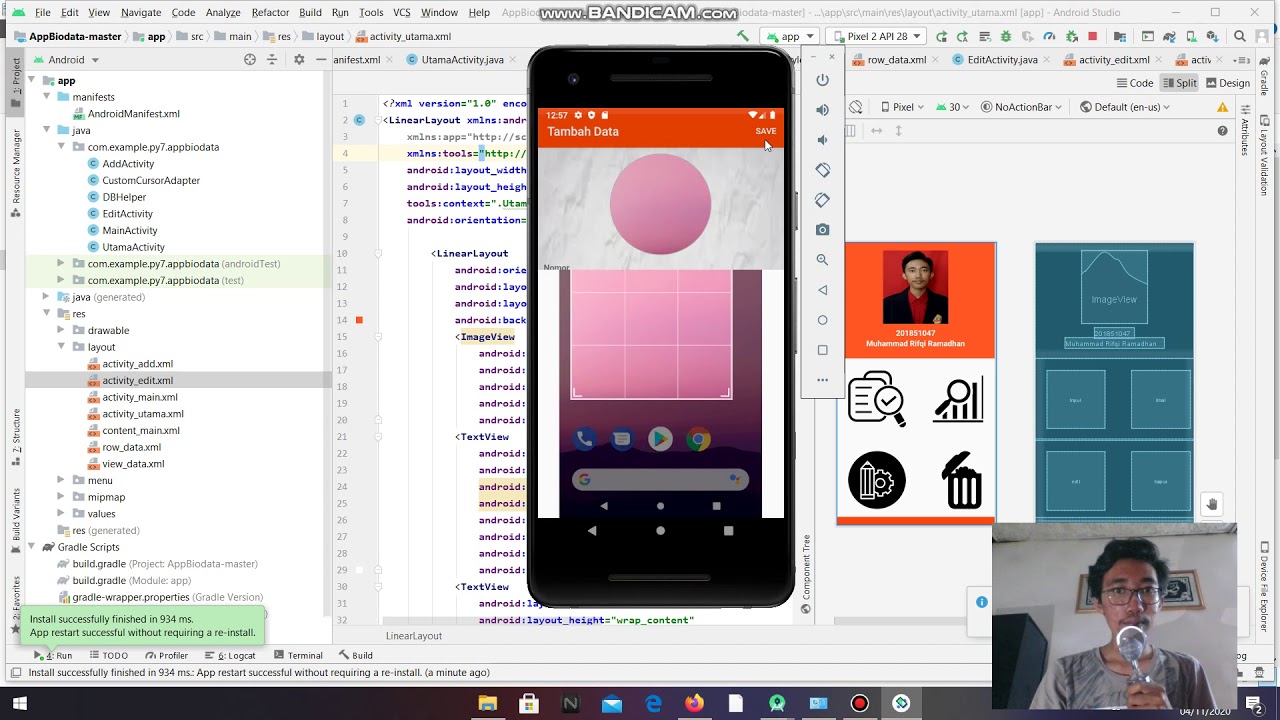Stop the running app with red square
Screen dimensions: 1280x720
point(1092,36)
